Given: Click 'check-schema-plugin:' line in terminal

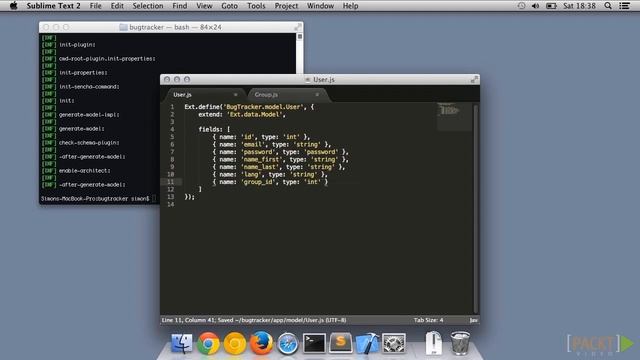Looking at the screenshot, I should tap(89, 142).
